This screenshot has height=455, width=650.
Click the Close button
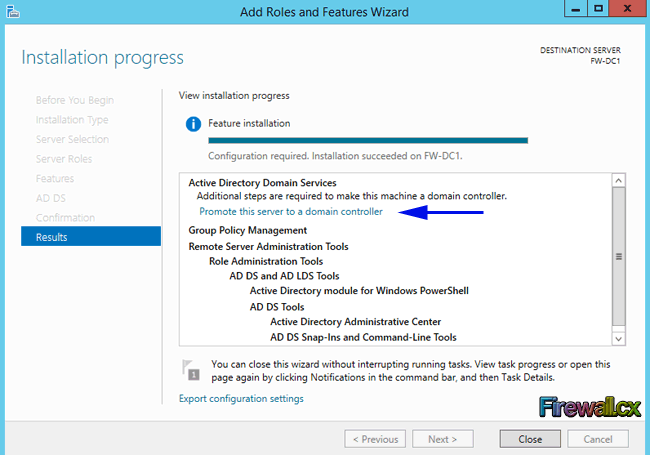click(530, 439)
